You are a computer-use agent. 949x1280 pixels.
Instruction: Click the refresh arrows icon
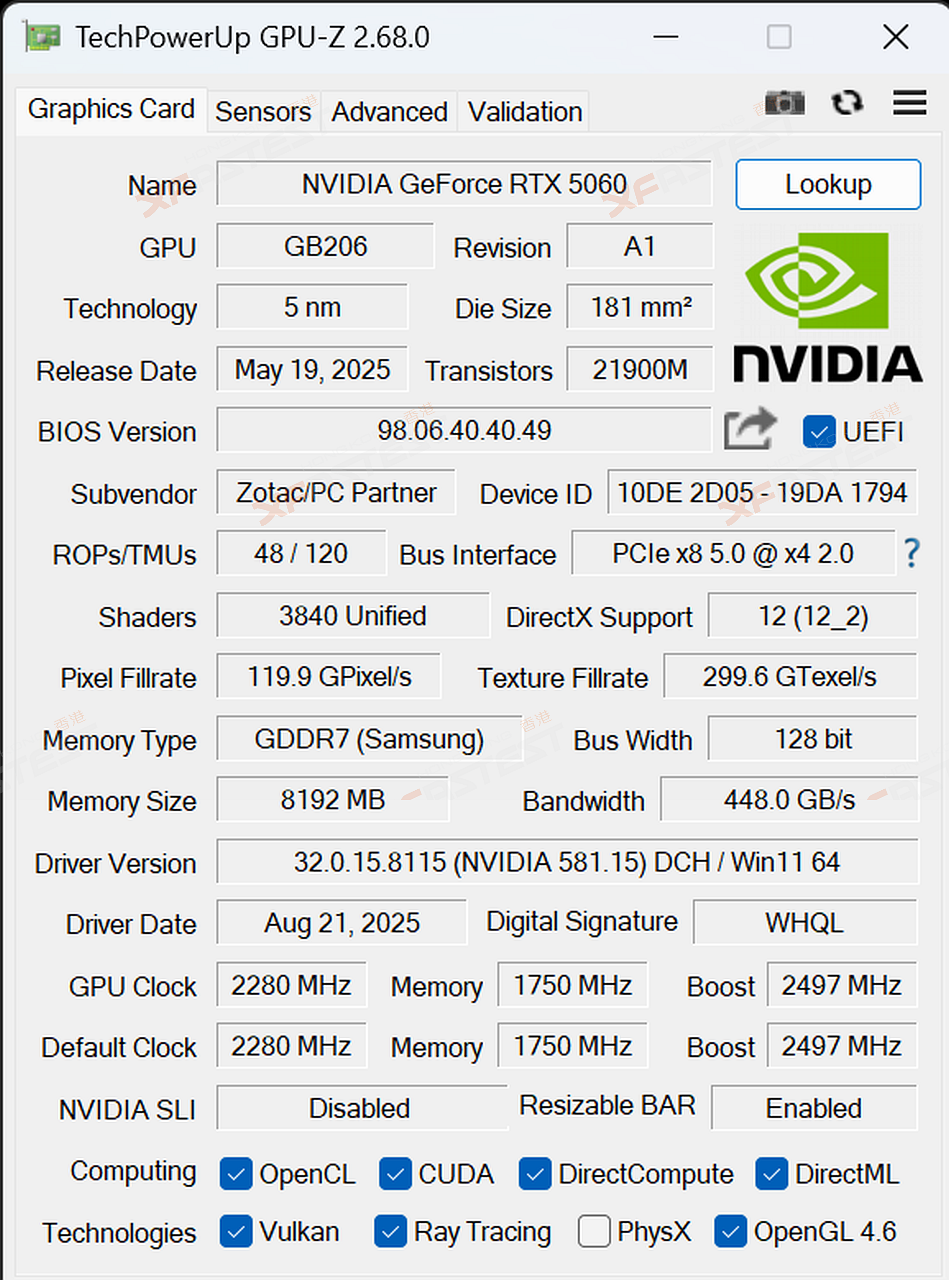[847, 103]
